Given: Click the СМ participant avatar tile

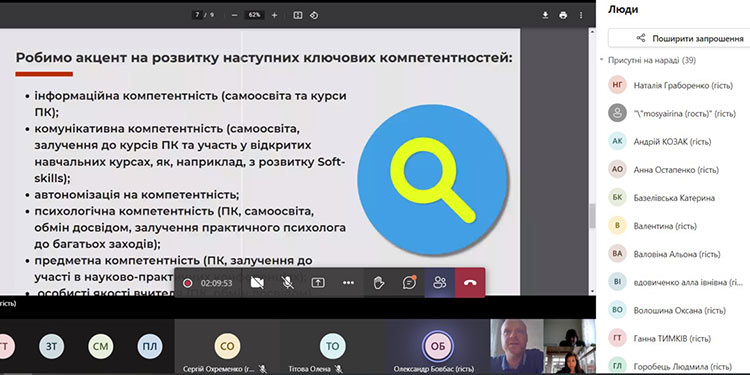Looking at the screenshot, I should pyautogui.click(x=100, y=346).
